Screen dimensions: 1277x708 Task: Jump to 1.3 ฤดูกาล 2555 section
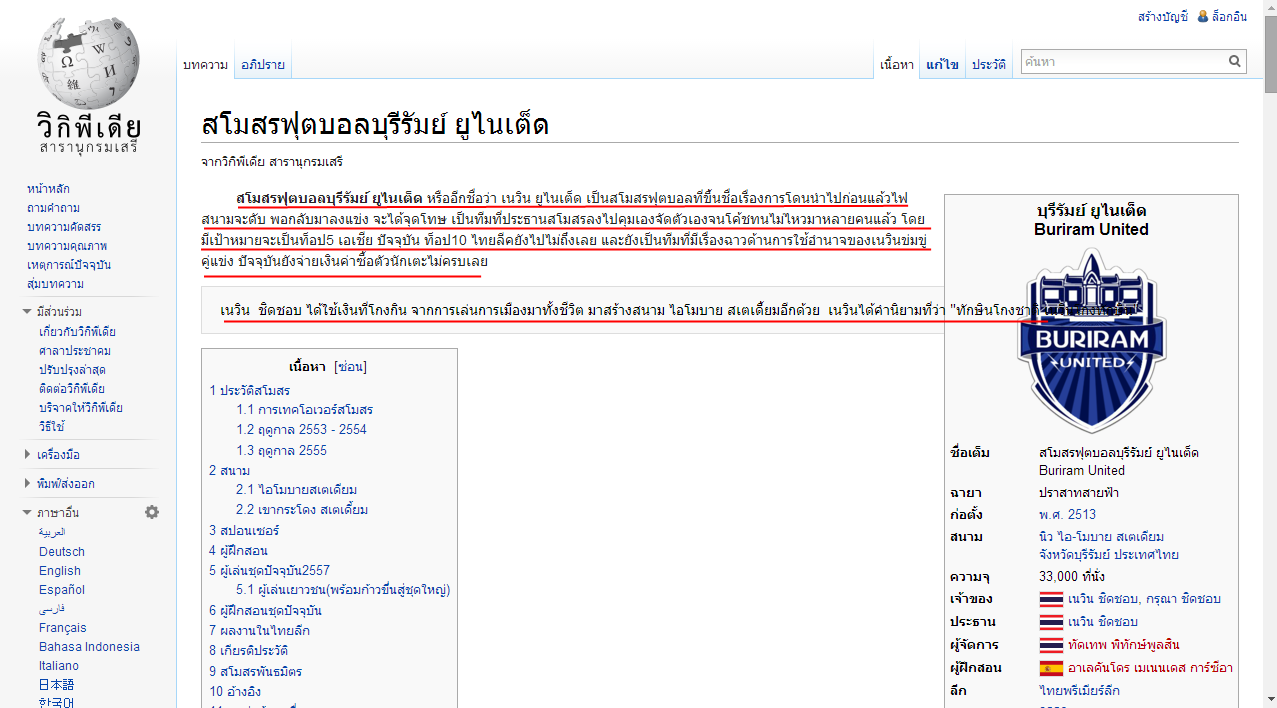pos(282,450)
